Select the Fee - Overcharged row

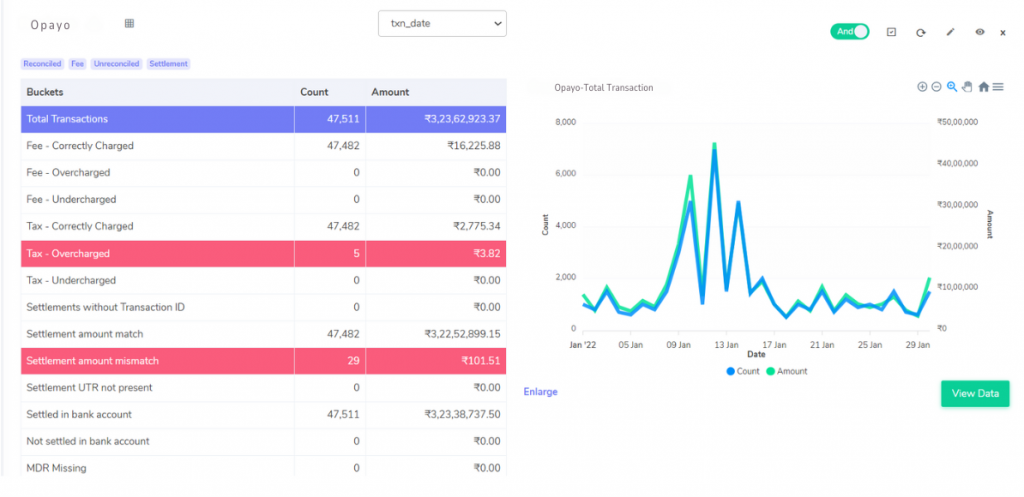263,173
